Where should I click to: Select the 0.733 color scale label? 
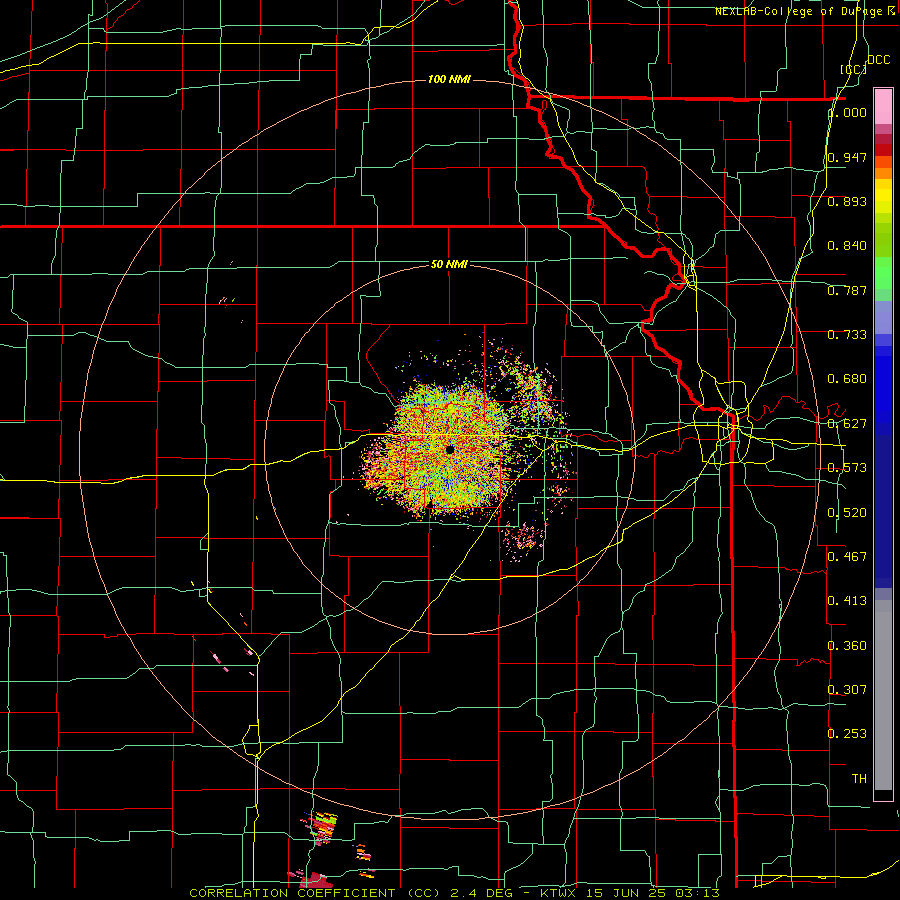(847, 335)
